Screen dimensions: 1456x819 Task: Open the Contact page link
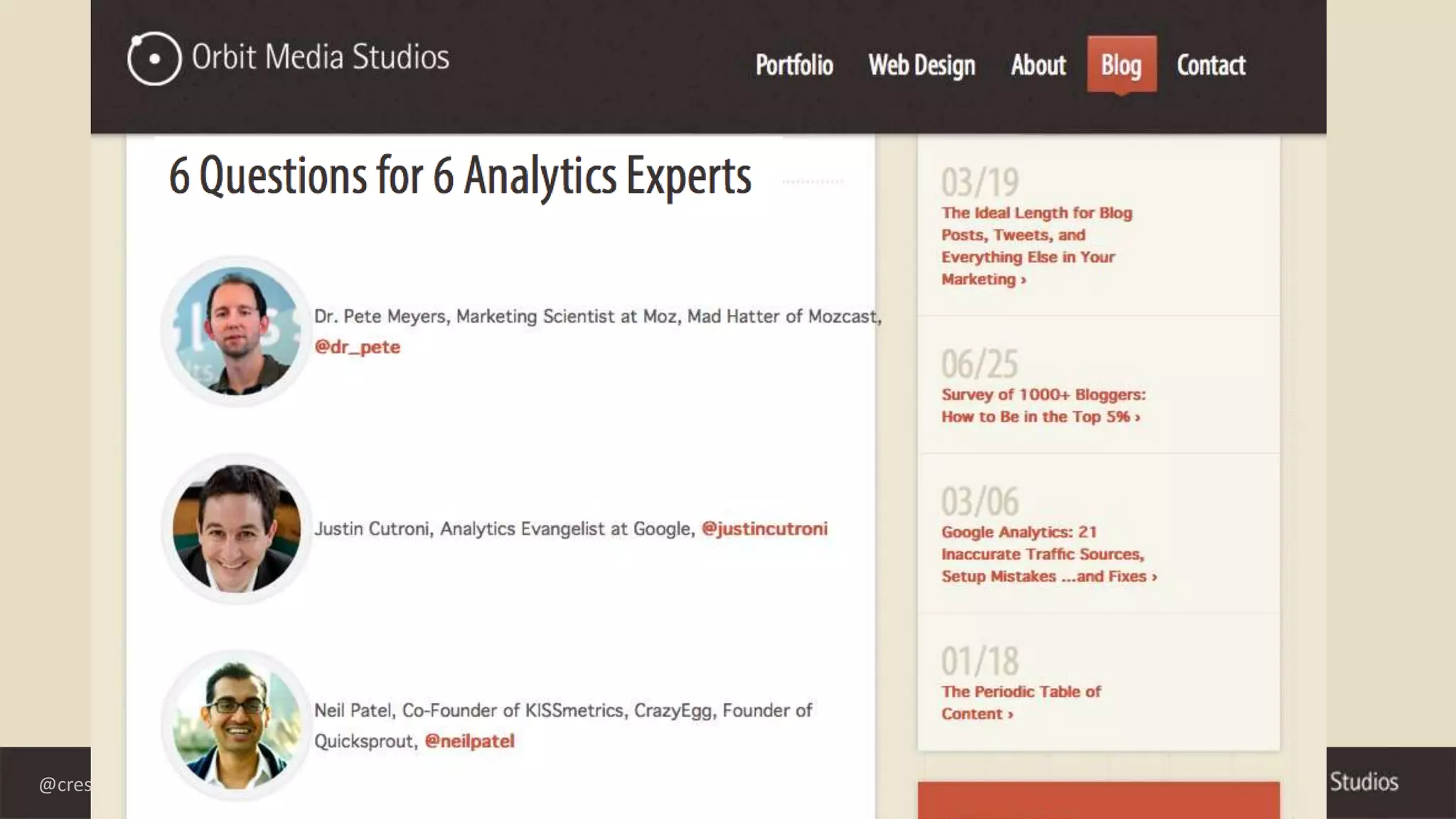point(1211,65)
